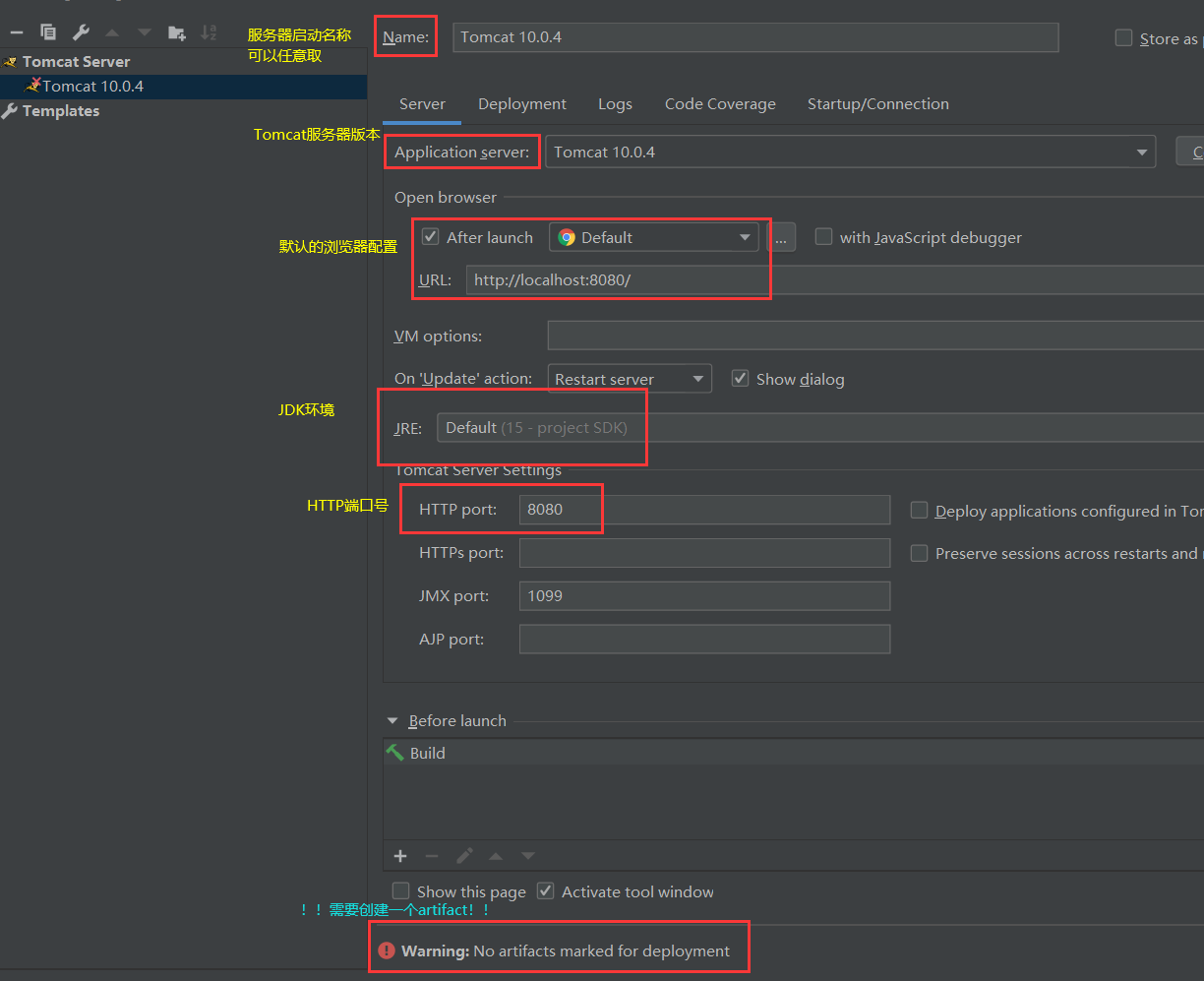1204x981 pixels.
Task: Add a before launch task with plus
Action: click(x=400, y=856)
